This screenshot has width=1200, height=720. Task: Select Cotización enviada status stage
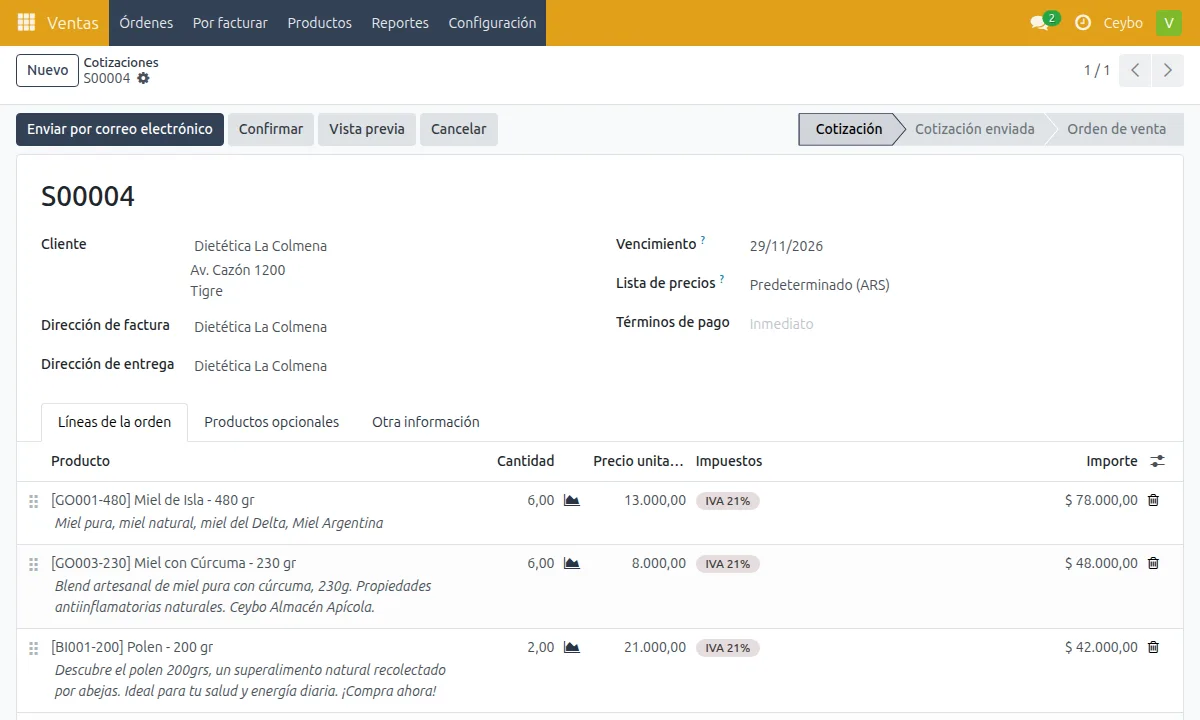(975, 129)
